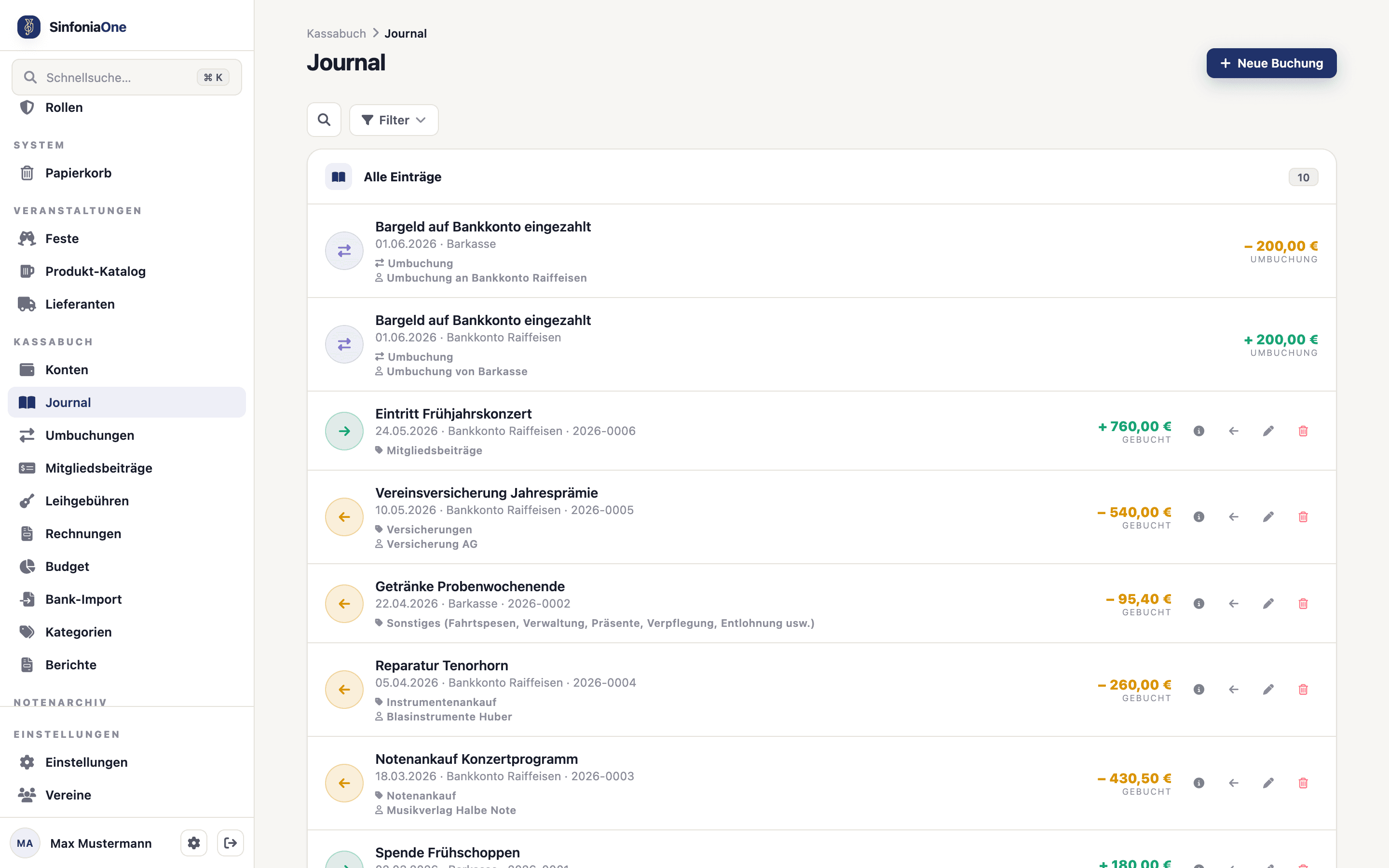Open Papierkorb from the sidebar

[x=126, y=173]
